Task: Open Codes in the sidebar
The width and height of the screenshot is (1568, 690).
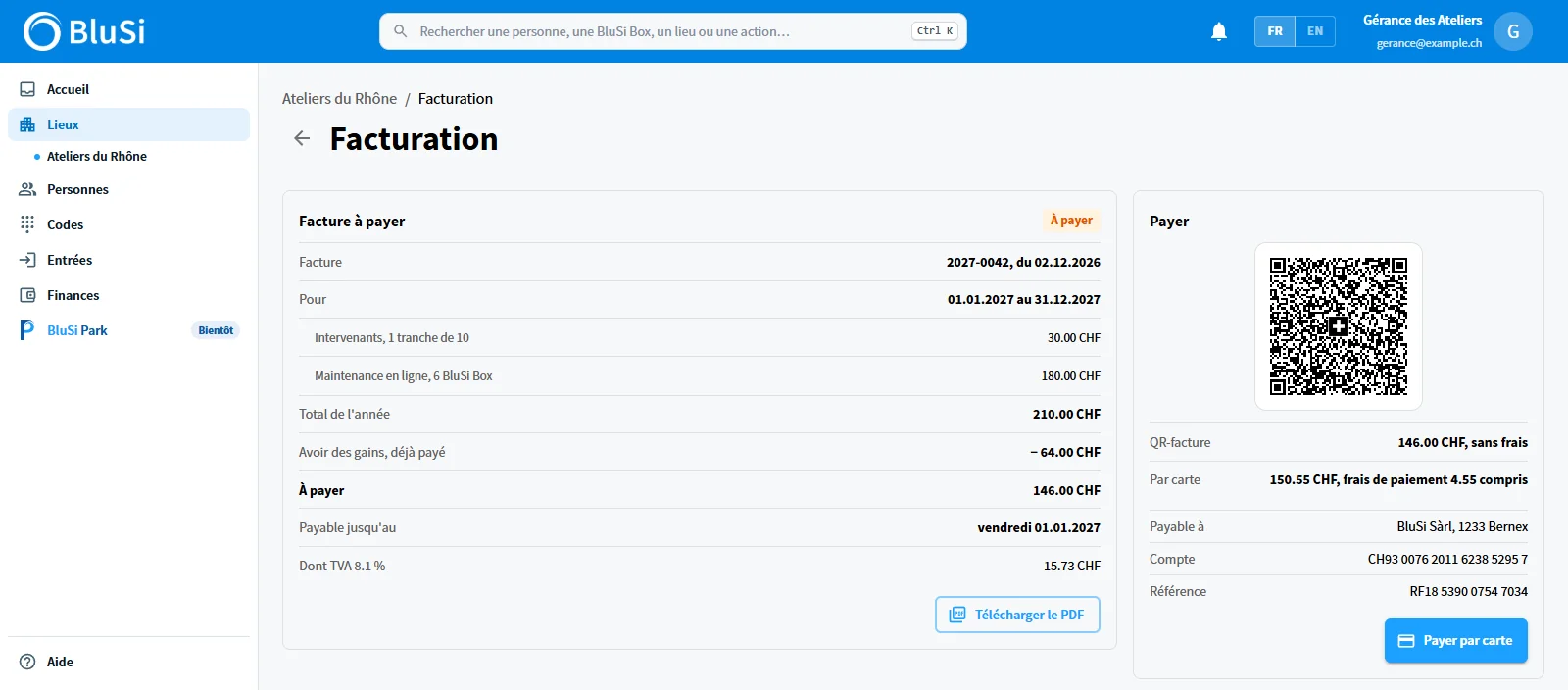Action: coord(128,224)
